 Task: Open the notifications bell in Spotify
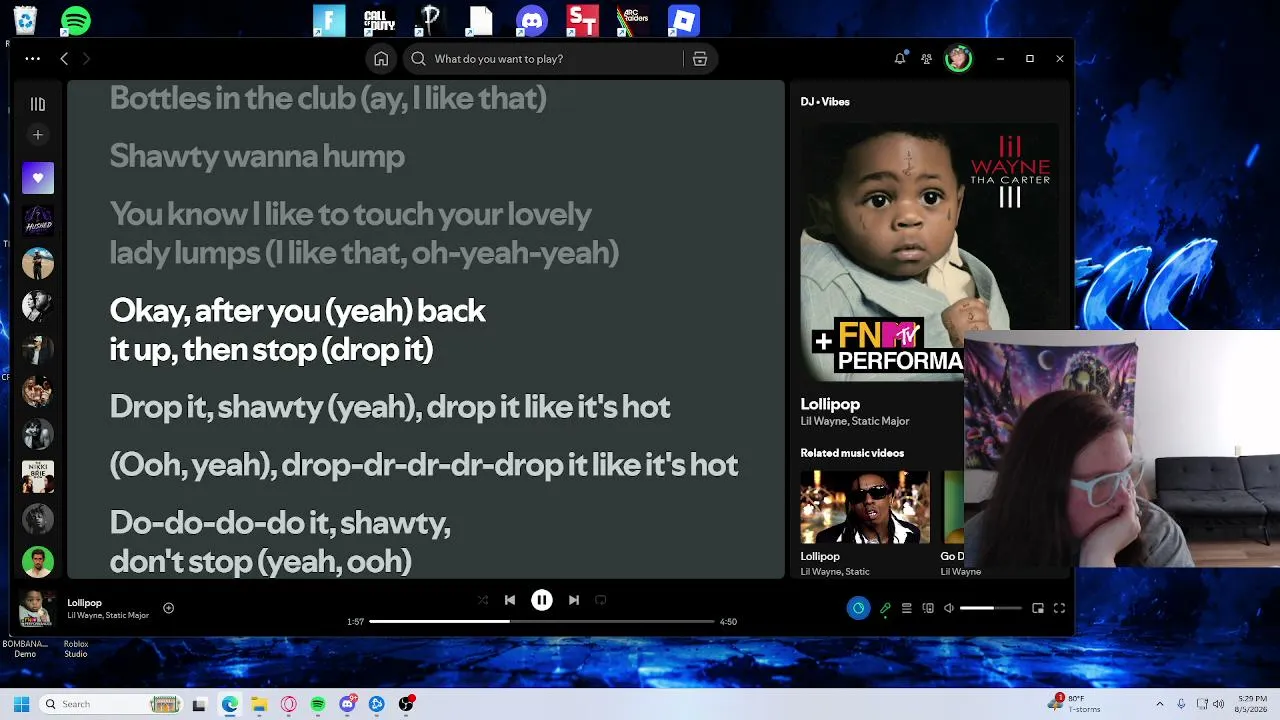(900, 59)
